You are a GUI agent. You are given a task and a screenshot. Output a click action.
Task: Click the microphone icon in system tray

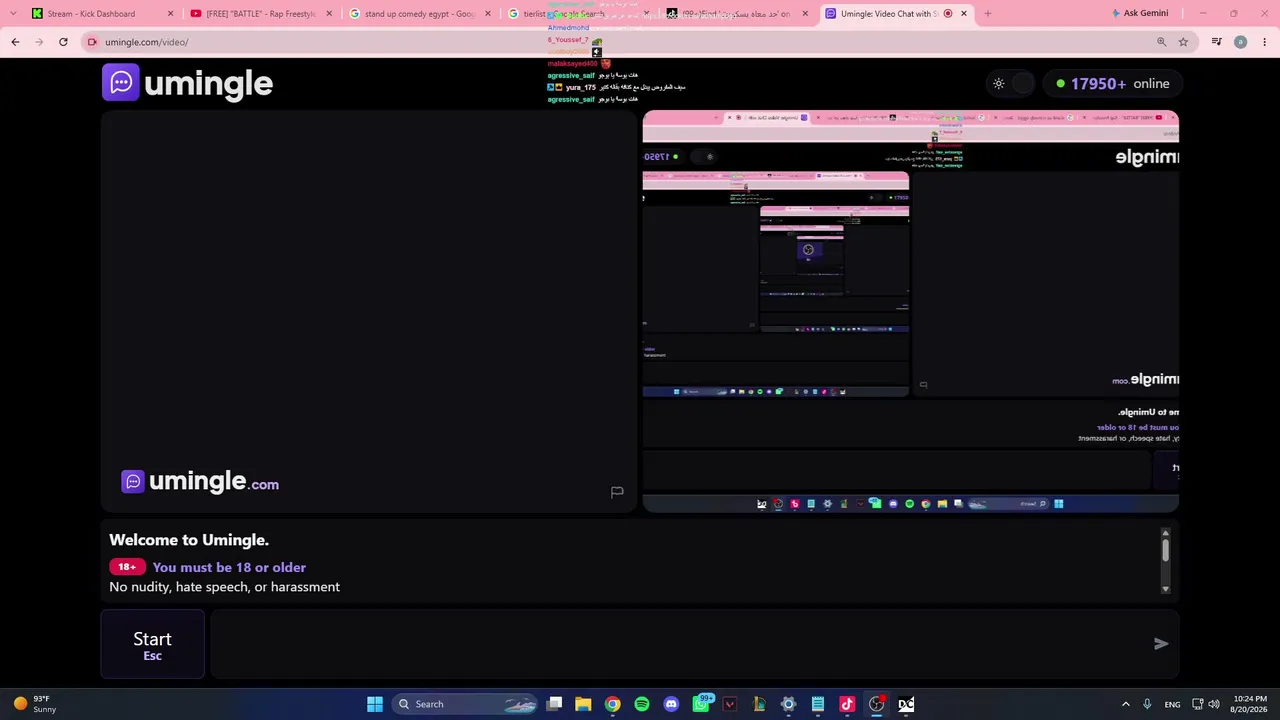(x=1147, y=704)
